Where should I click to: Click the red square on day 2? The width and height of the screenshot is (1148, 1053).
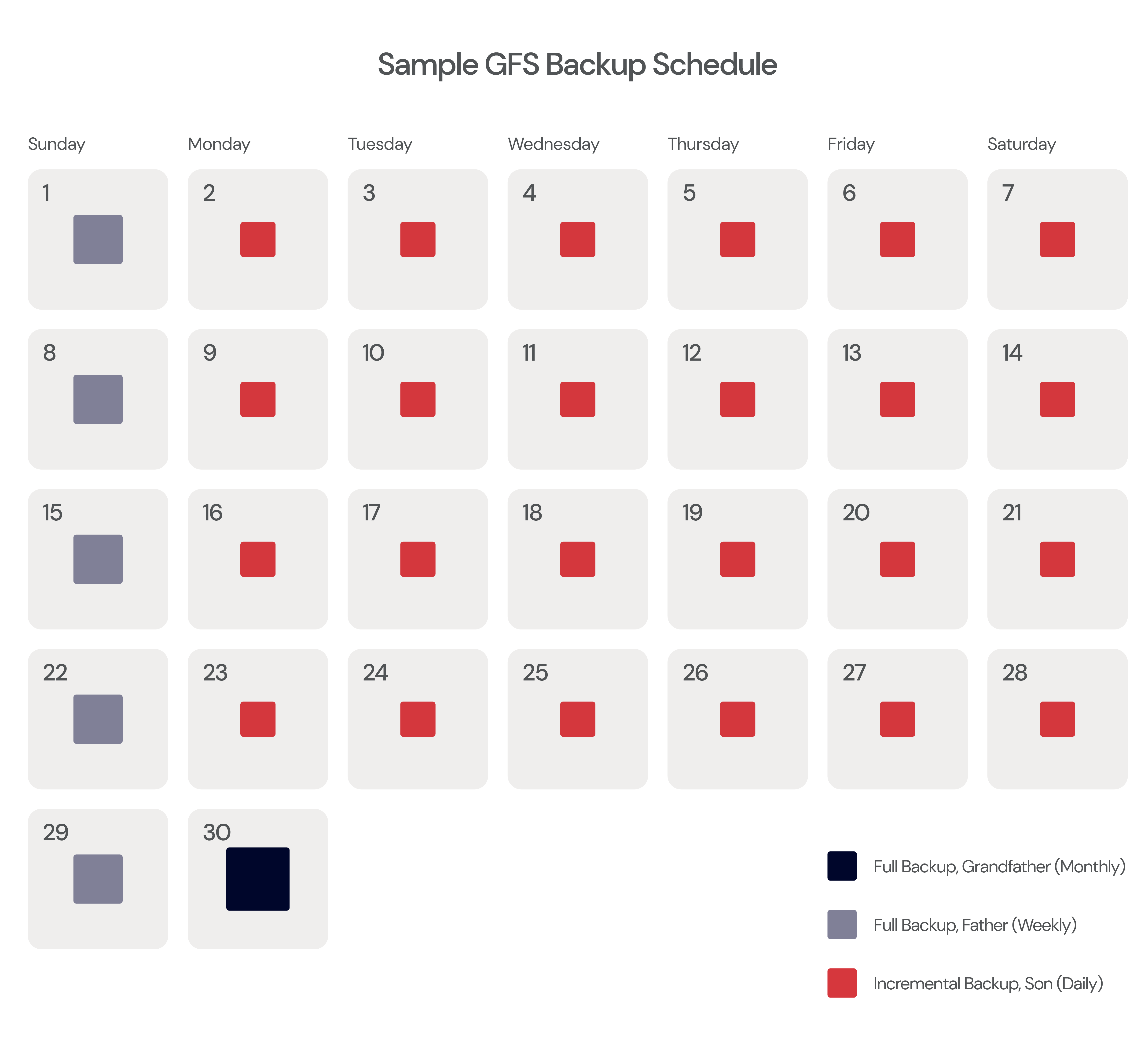(x=258, y=239)
